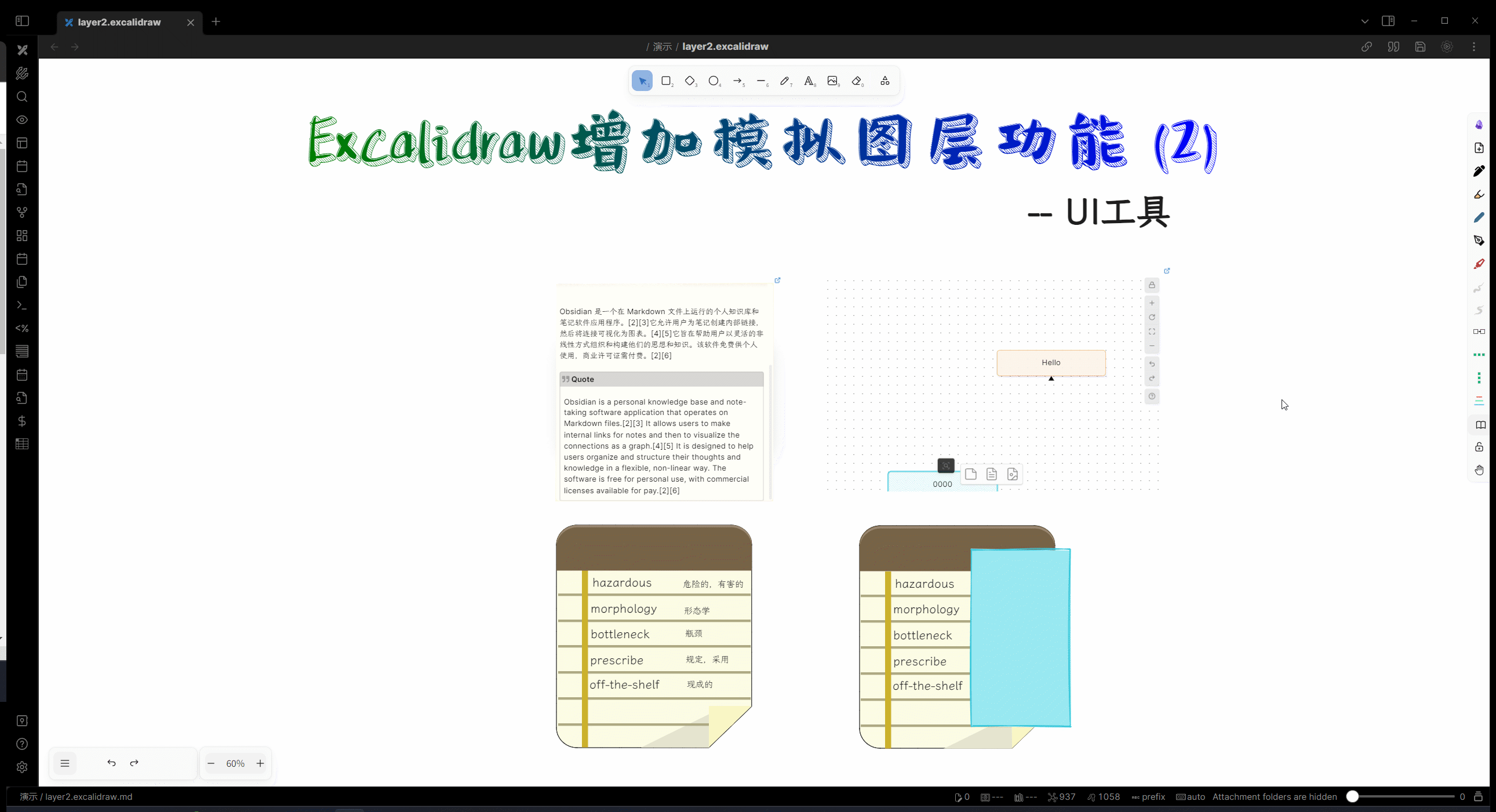Expand the tab list dropdown arrow
The width and height of the screenshot is (1496, 812).
pyautogui.click(x=1364, y=21)
